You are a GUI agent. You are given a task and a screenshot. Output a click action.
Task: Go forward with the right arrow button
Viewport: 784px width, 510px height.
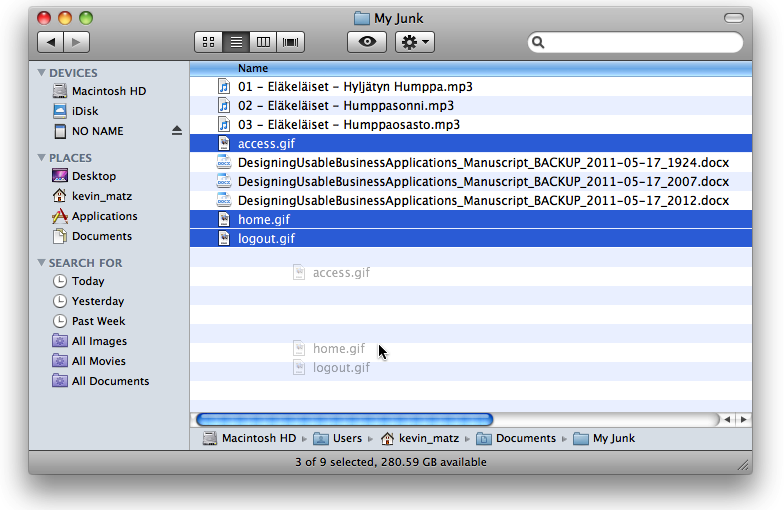coord(76,42)
